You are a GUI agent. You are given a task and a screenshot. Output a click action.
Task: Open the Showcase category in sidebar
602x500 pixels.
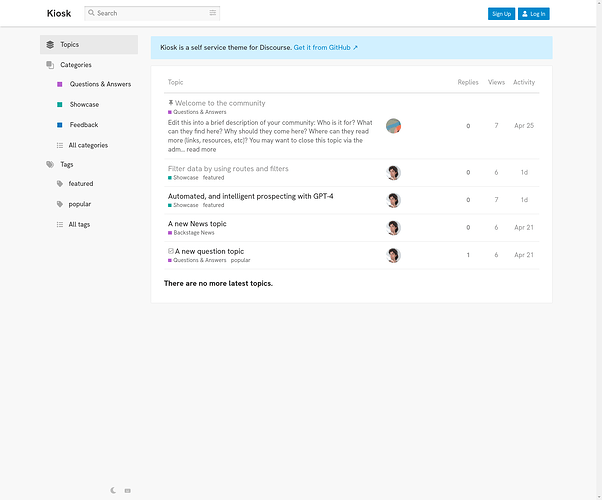[x=84, y=105]
